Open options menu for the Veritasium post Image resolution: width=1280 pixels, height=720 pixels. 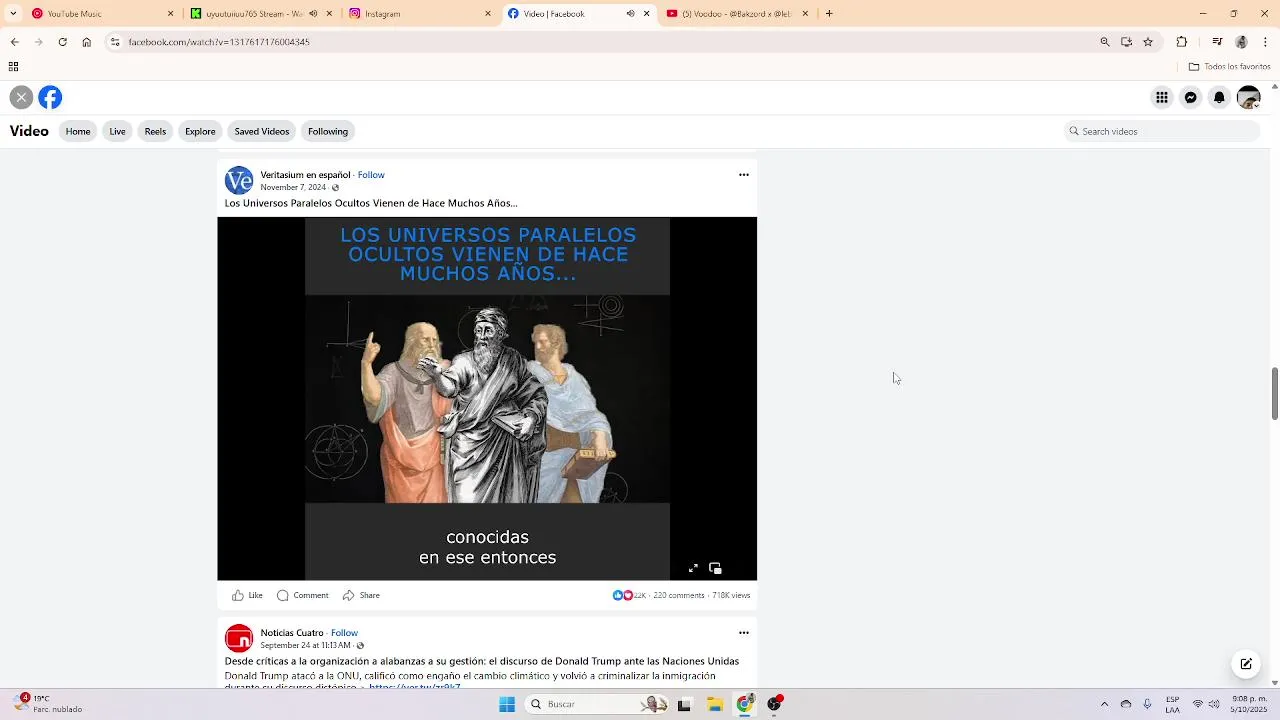(744, 175)
